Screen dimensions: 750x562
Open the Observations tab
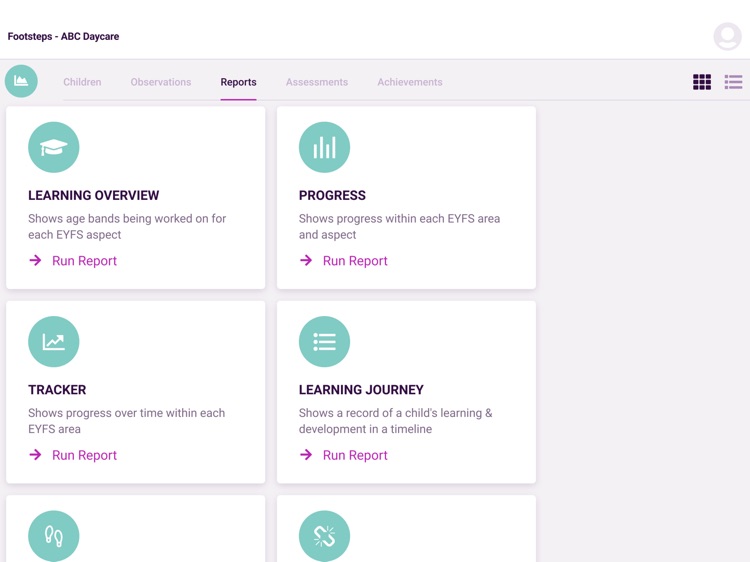pos(161,82)
